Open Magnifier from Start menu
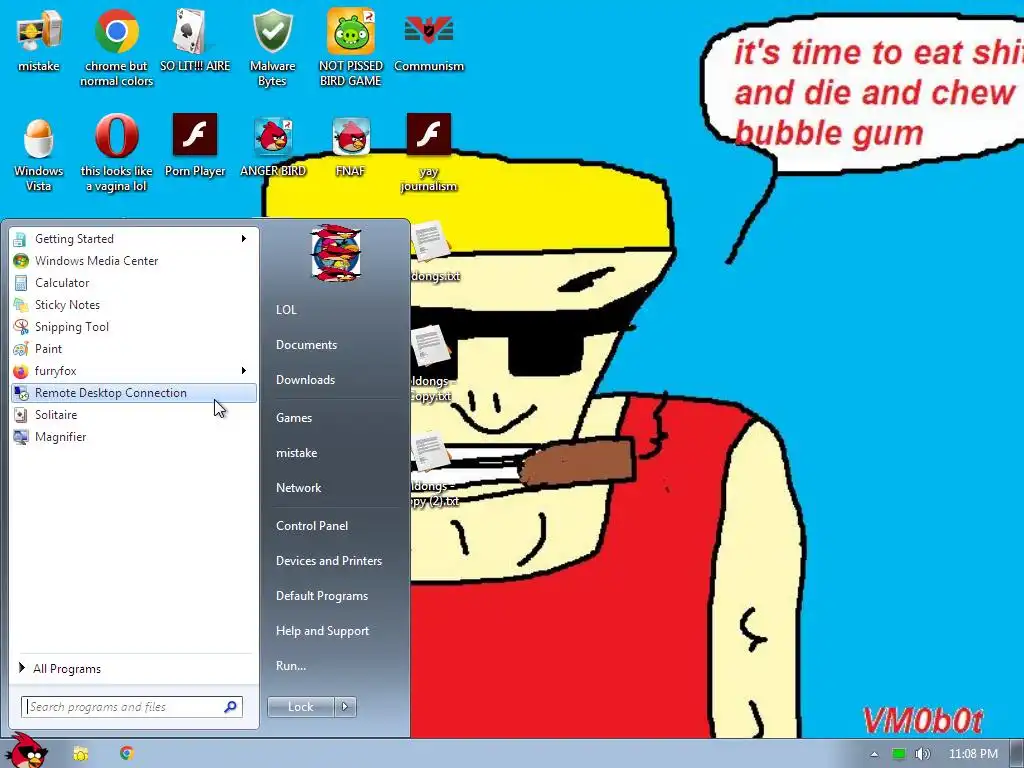Image resolution: width=1024 pixels, height=768 pixels. coord(134,437)
